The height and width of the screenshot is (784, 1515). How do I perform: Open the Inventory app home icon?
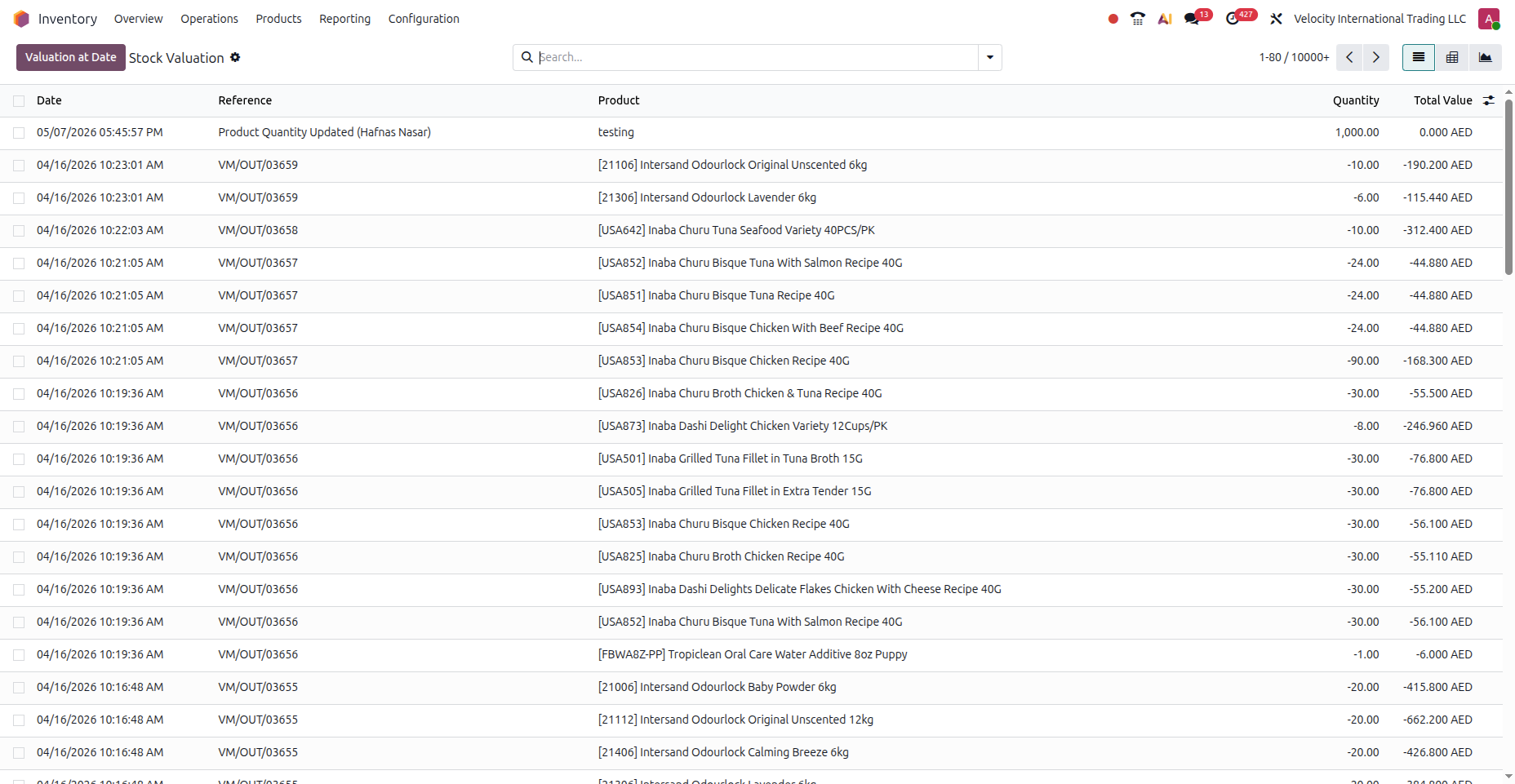pyautogui.click(x=21, y=19)
